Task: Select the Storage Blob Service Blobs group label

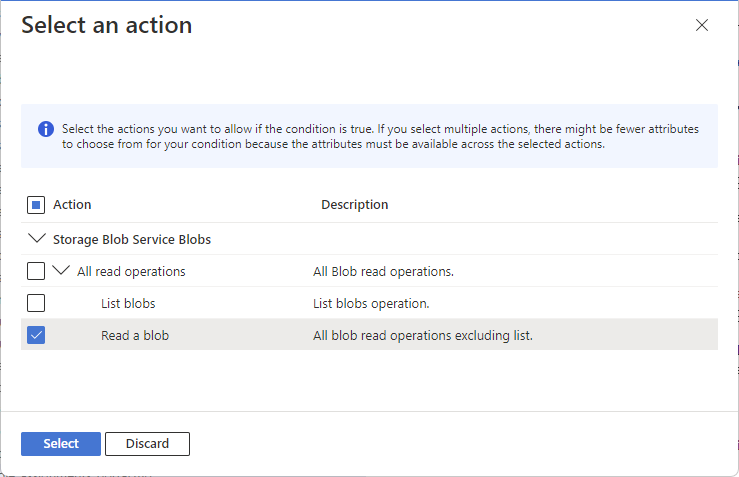Action: point(132,240)
